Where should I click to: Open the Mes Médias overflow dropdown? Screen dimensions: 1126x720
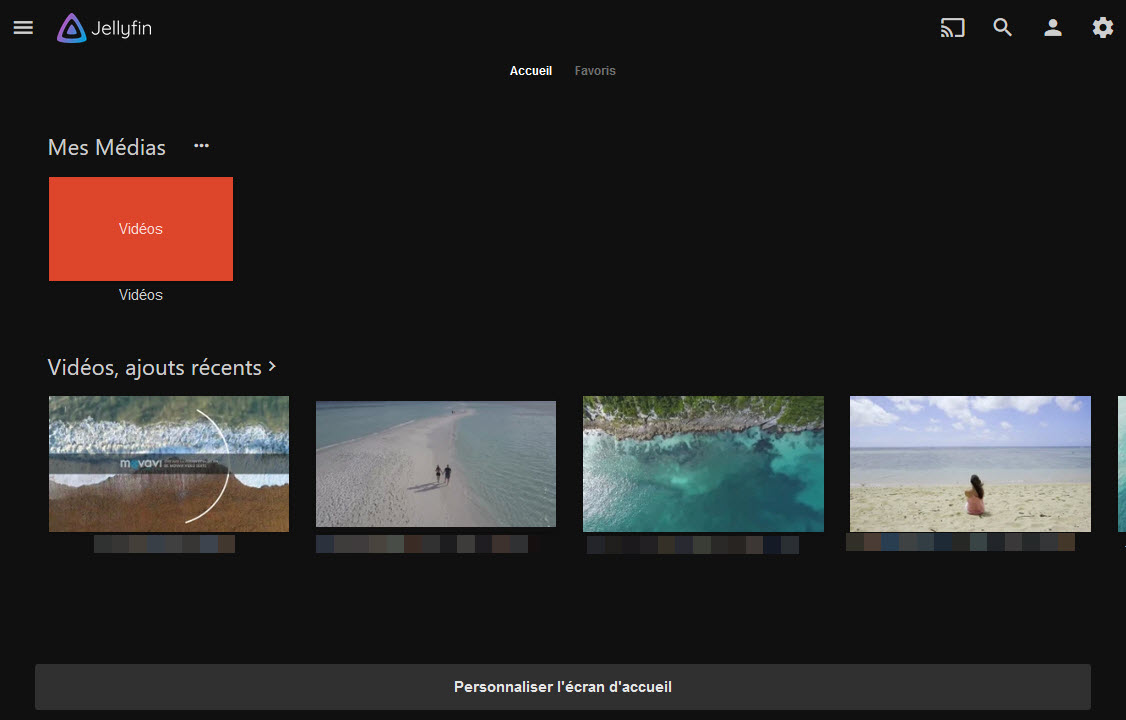point(201,145)
